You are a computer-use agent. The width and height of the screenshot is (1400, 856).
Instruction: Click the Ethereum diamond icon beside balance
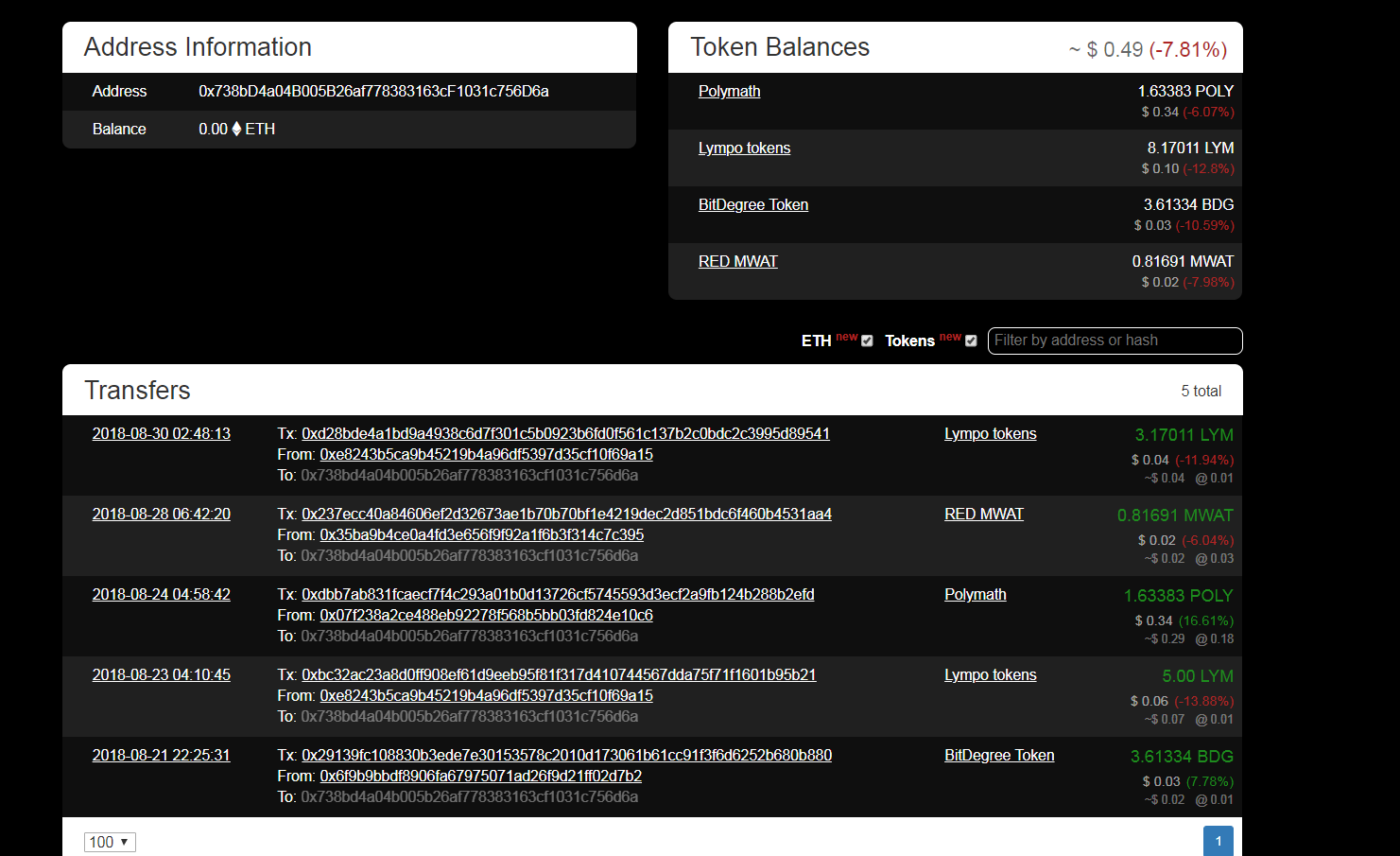pyautogui.click(x=236, y=130)
